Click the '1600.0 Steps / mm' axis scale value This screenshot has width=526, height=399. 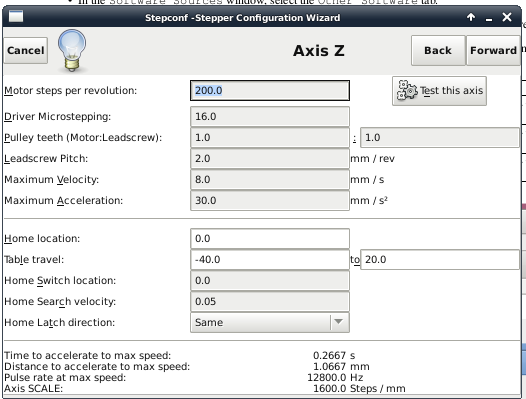coord(359,389)
